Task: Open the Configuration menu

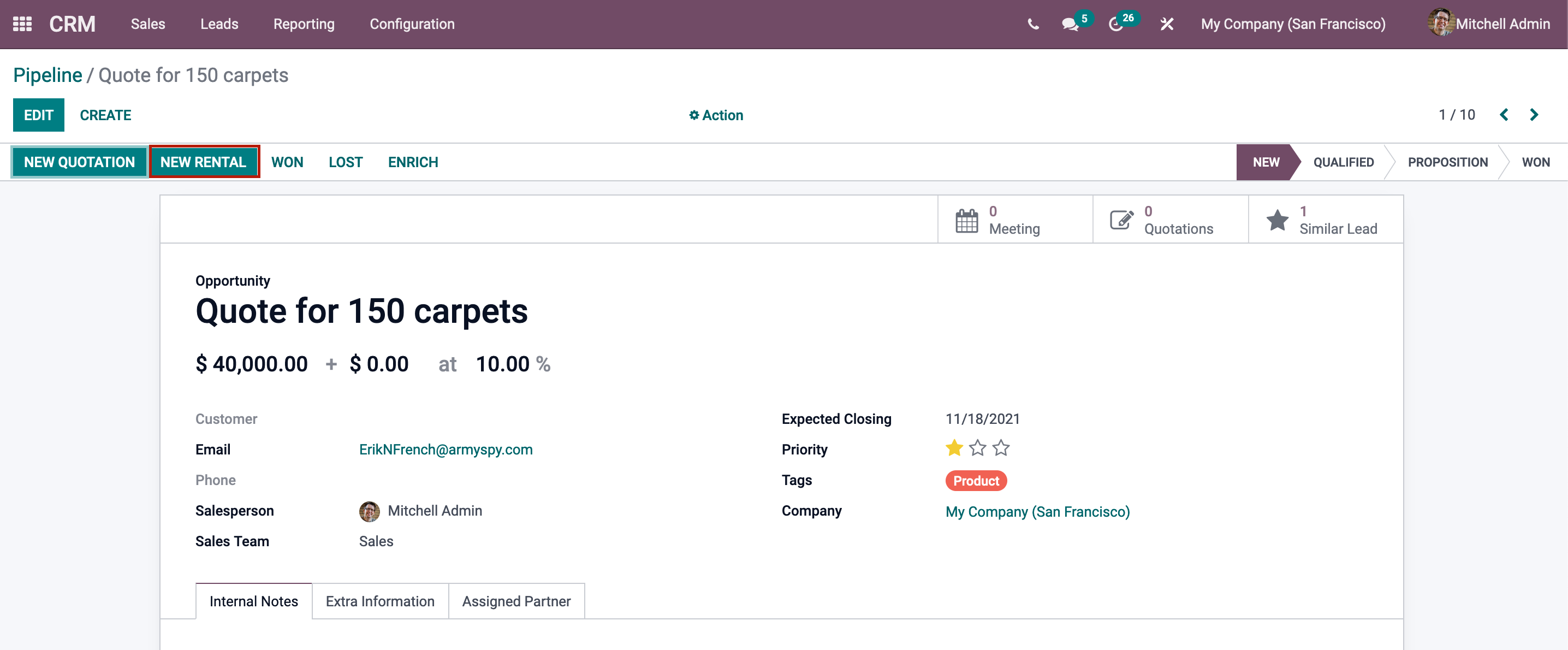Action: [412, 23]
